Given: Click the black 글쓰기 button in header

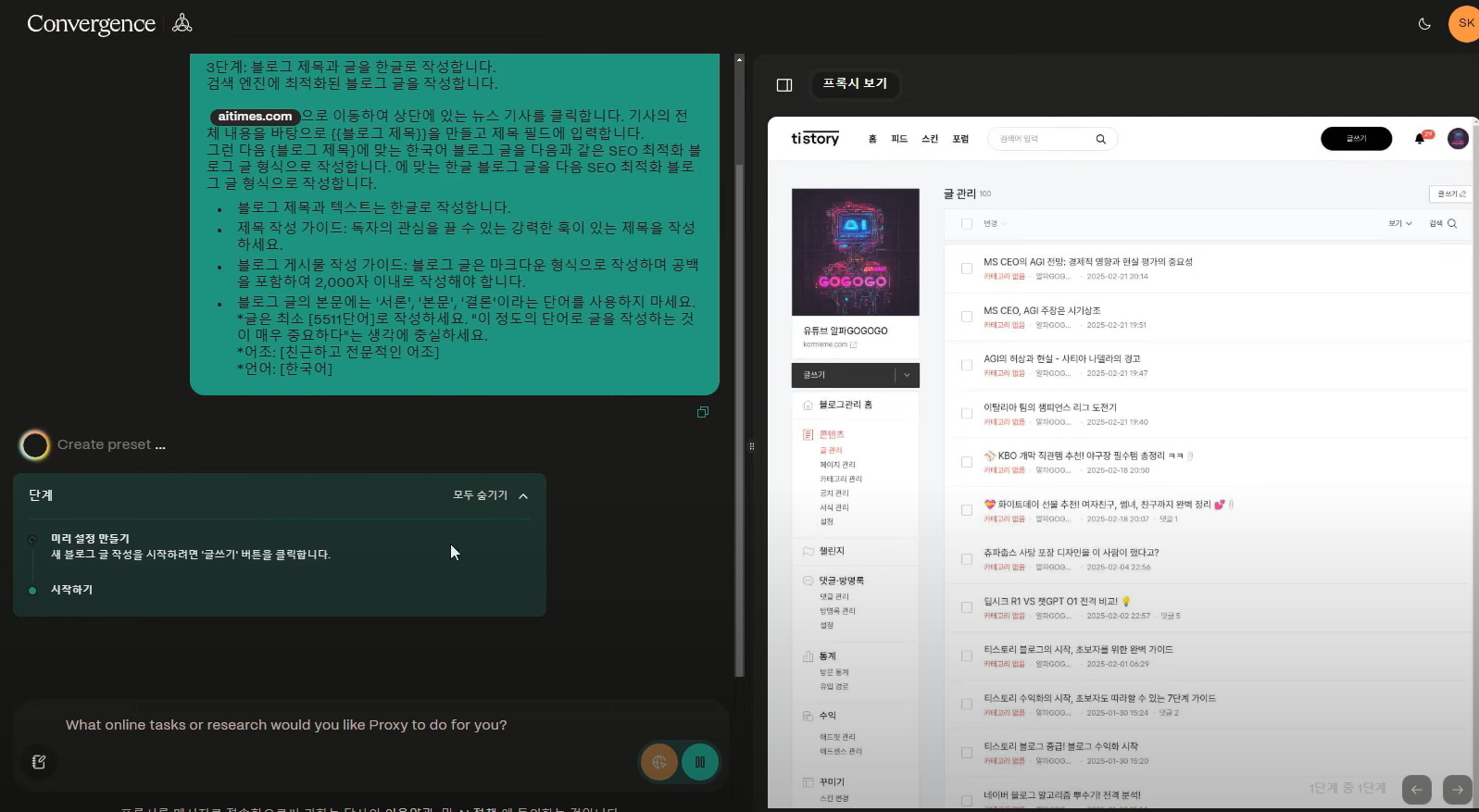Looking at the screenshot, I should [x=1356, y=139].
